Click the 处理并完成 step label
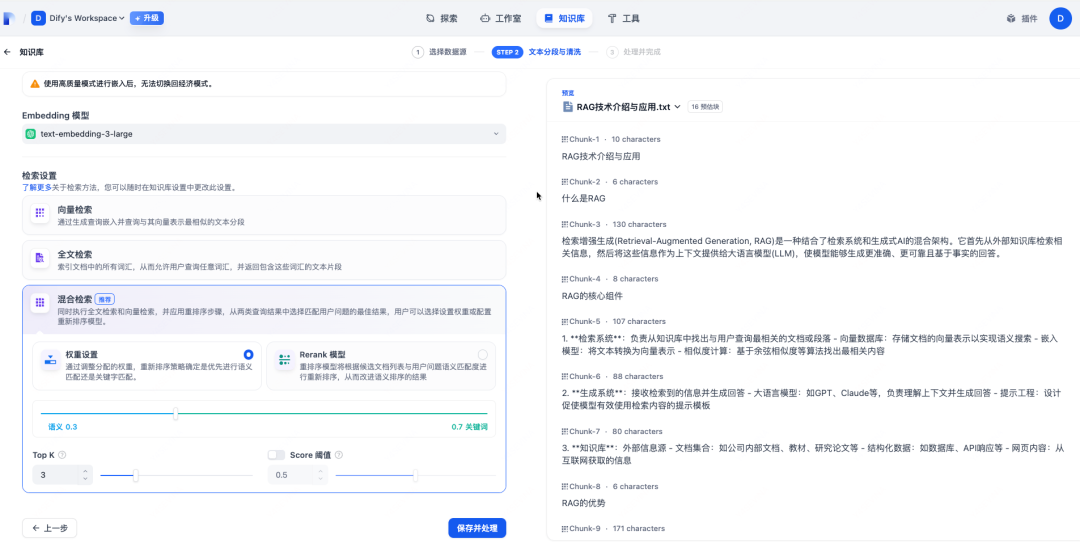Viewport: 1080px width, 543px height. point(641,52)
